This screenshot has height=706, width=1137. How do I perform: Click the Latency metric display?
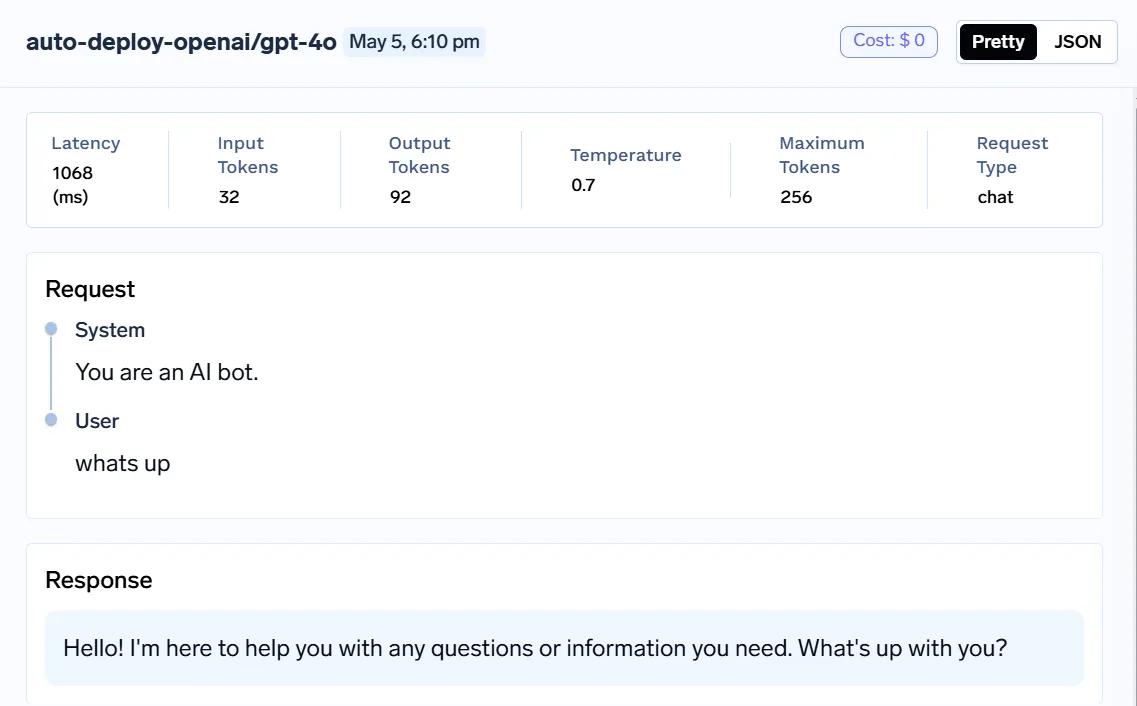[x=85, y=172]
